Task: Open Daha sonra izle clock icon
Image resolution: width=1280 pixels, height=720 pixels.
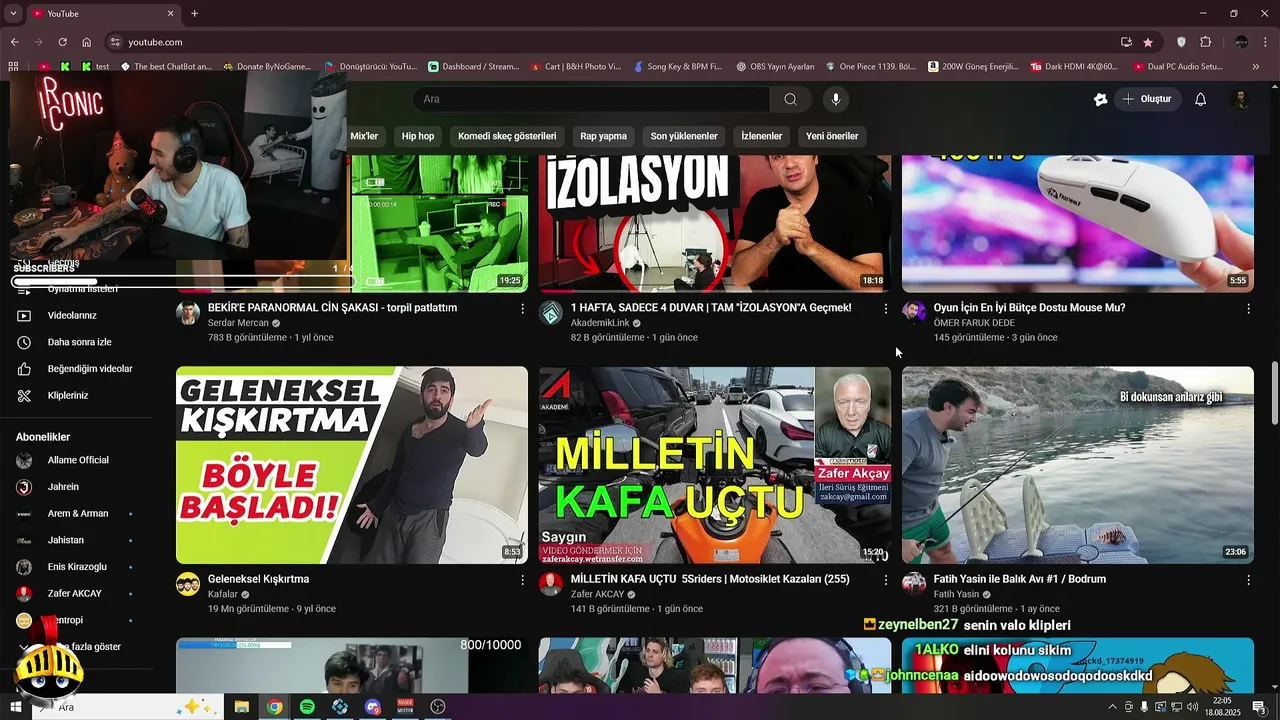Action: point(24,342)
